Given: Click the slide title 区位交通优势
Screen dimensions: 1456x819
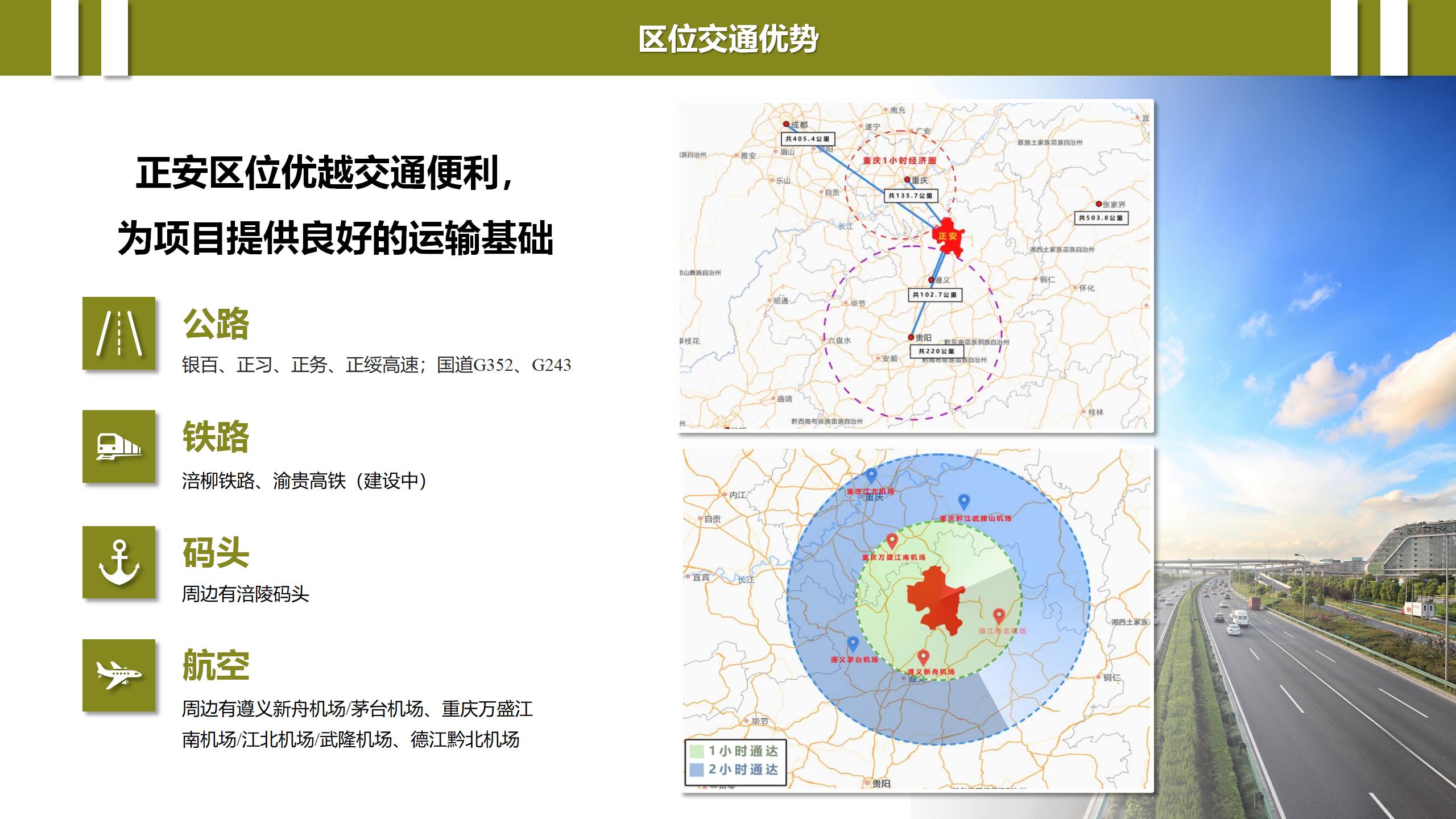Looking at the screenshot, I should click(727, 39).
